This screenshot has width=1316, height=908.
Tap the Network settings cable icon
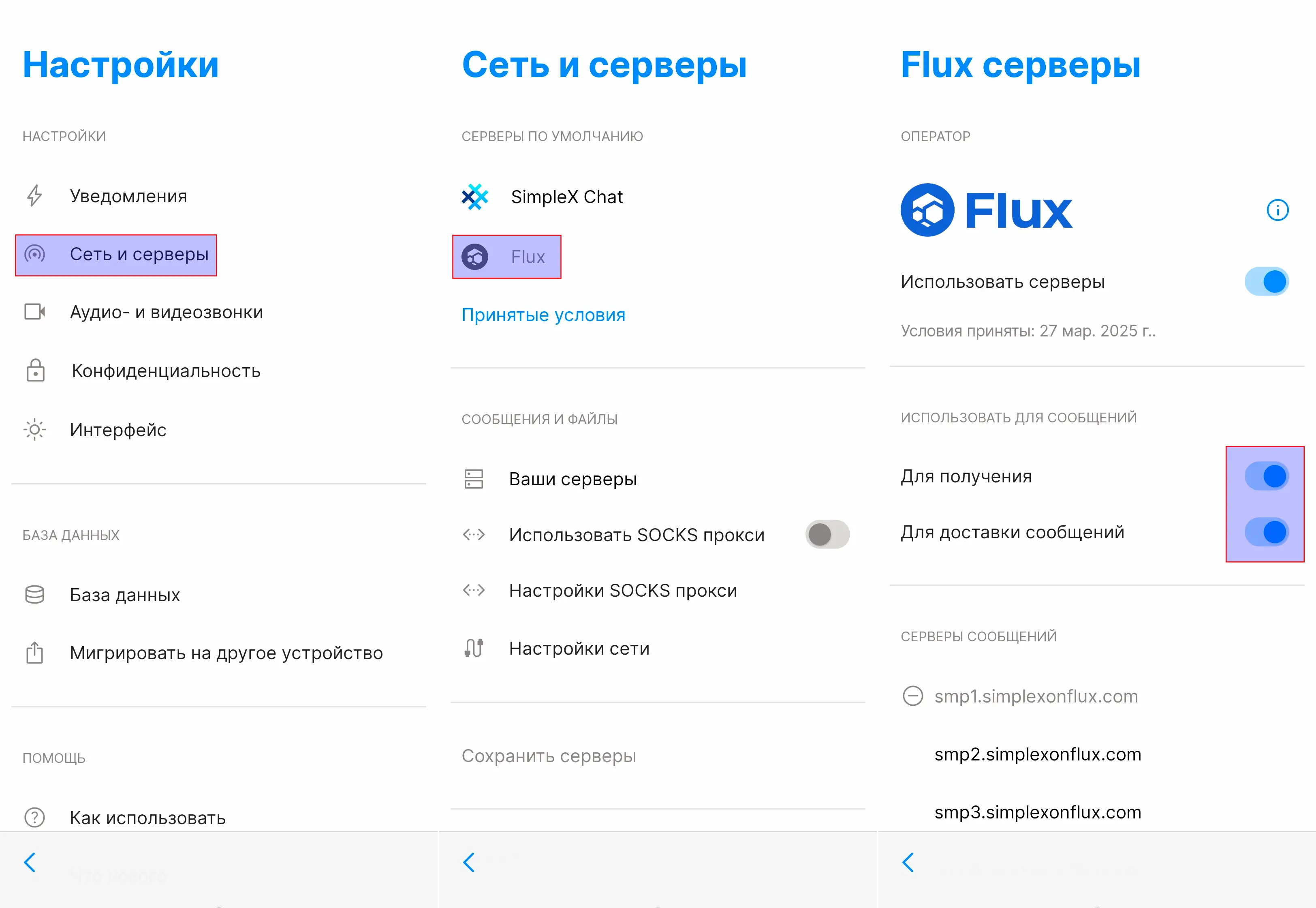[474, 648]
